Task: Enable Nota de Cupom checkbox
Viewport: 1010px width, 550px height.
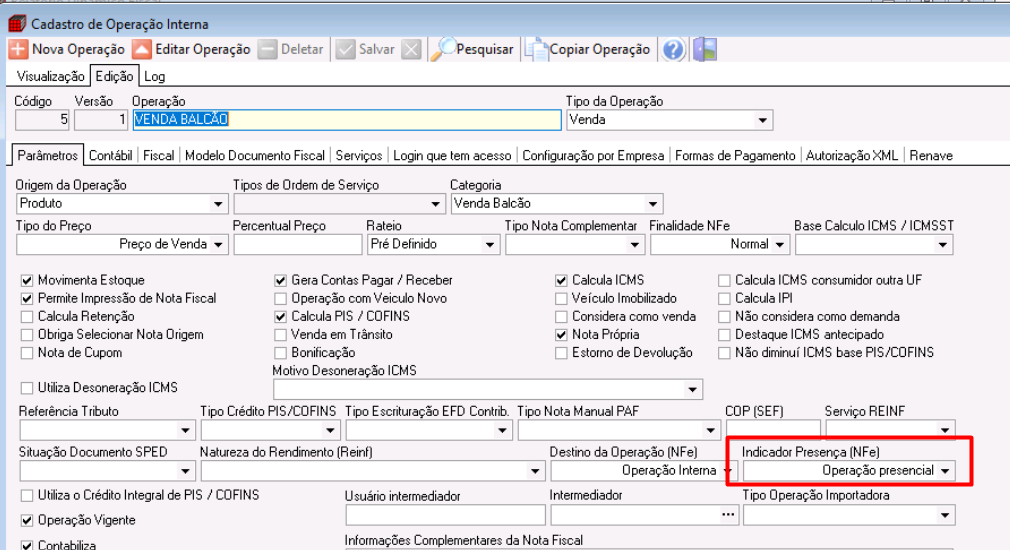Action: coord(26,352)
